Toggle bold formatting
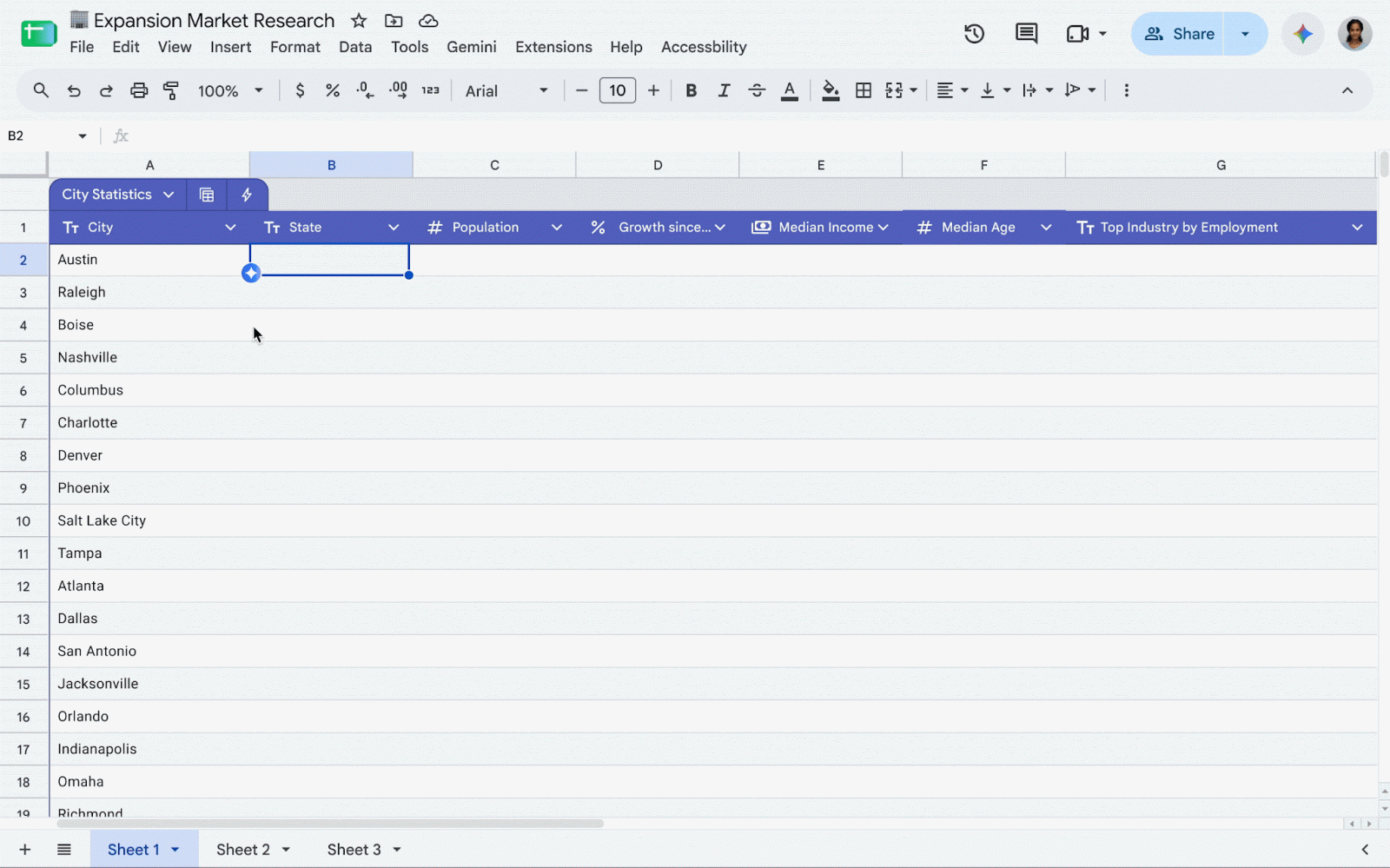 pos(691,90)
